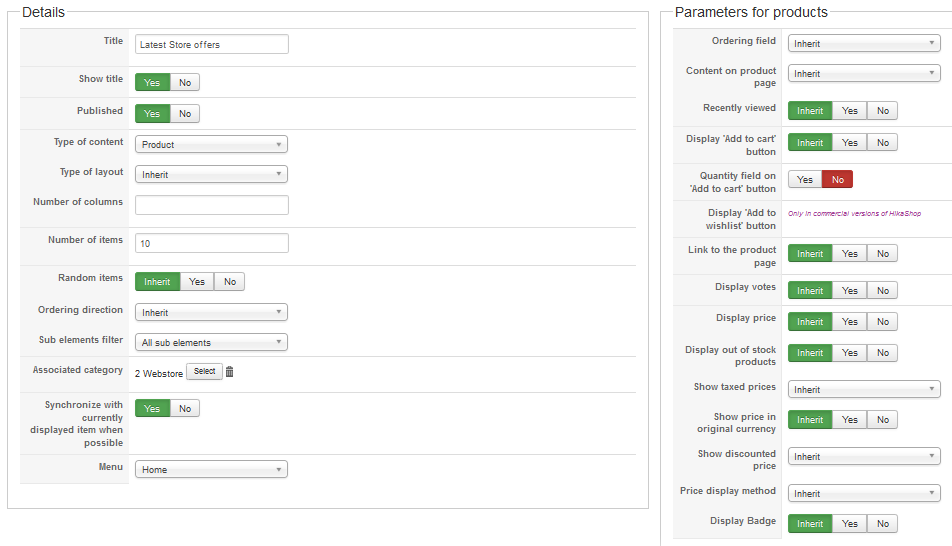Focus the Number of columns field

pyautogui.click(x=211, y=205)
